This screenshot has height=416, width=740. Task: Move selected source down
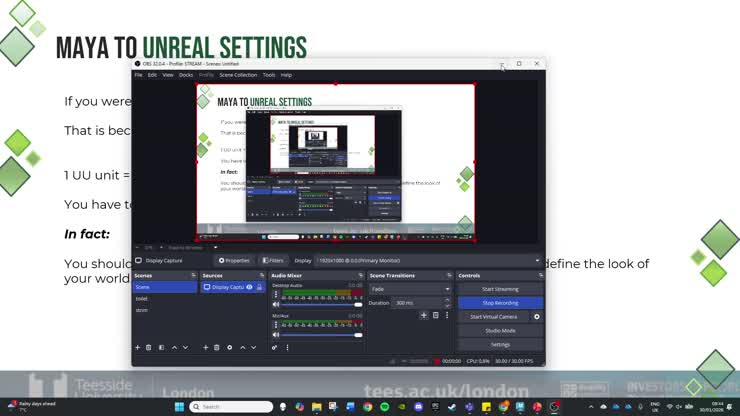pyautogui.click(x=253, y=348)
